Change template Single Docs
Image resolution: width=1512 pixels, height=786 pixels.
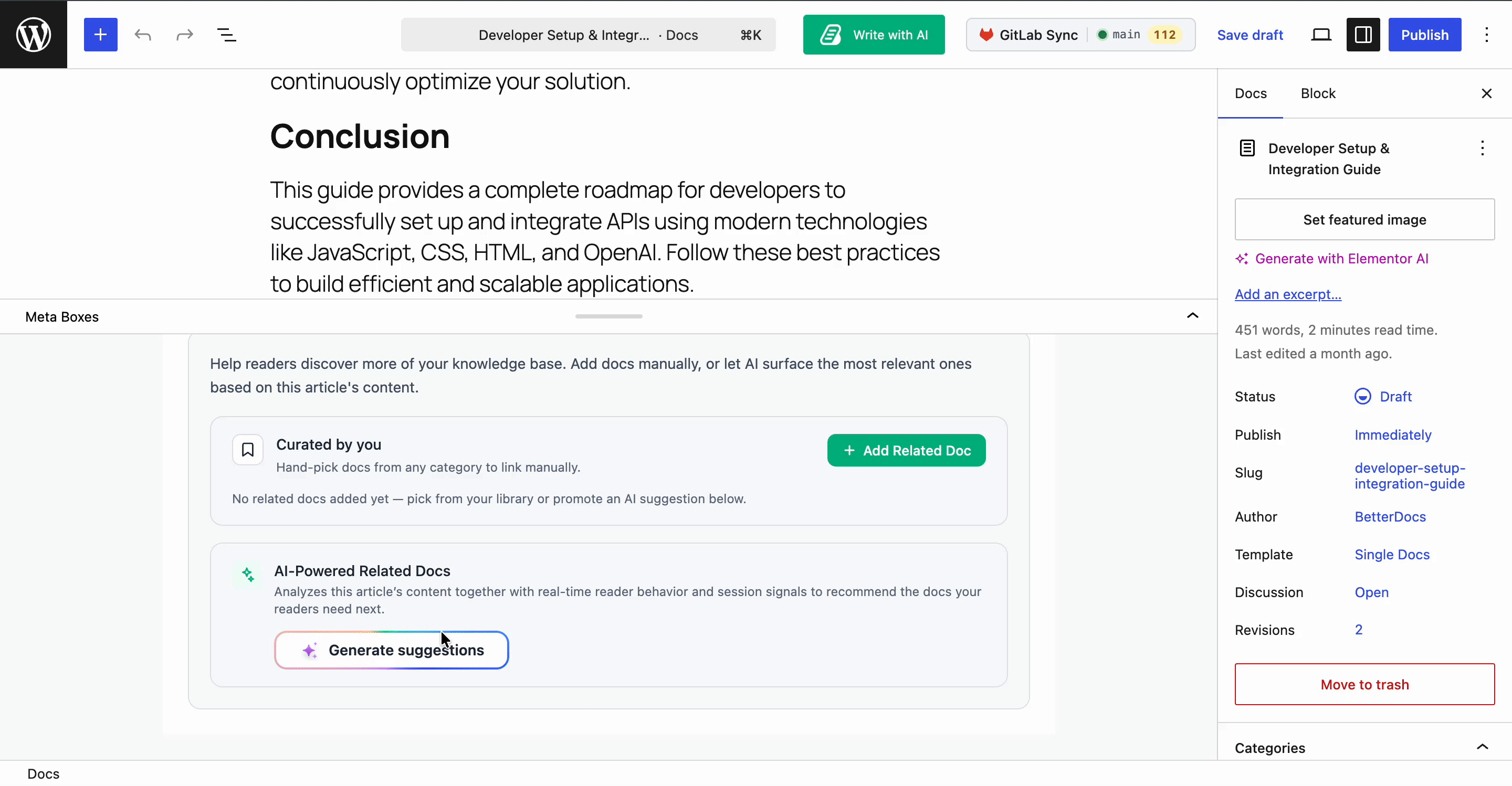click(x=1392, y=554)
